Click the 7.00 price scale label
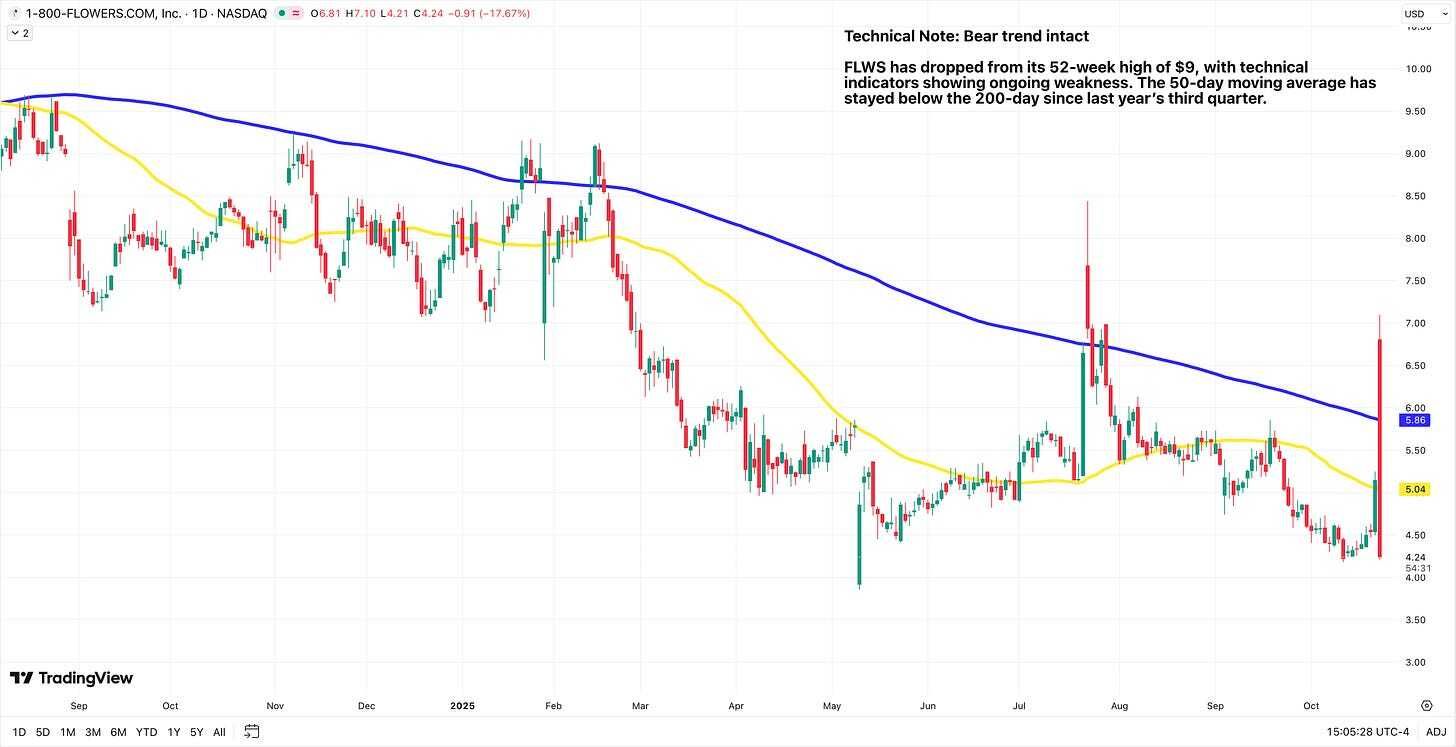1456x747 pixels. tap(1414, 324)
